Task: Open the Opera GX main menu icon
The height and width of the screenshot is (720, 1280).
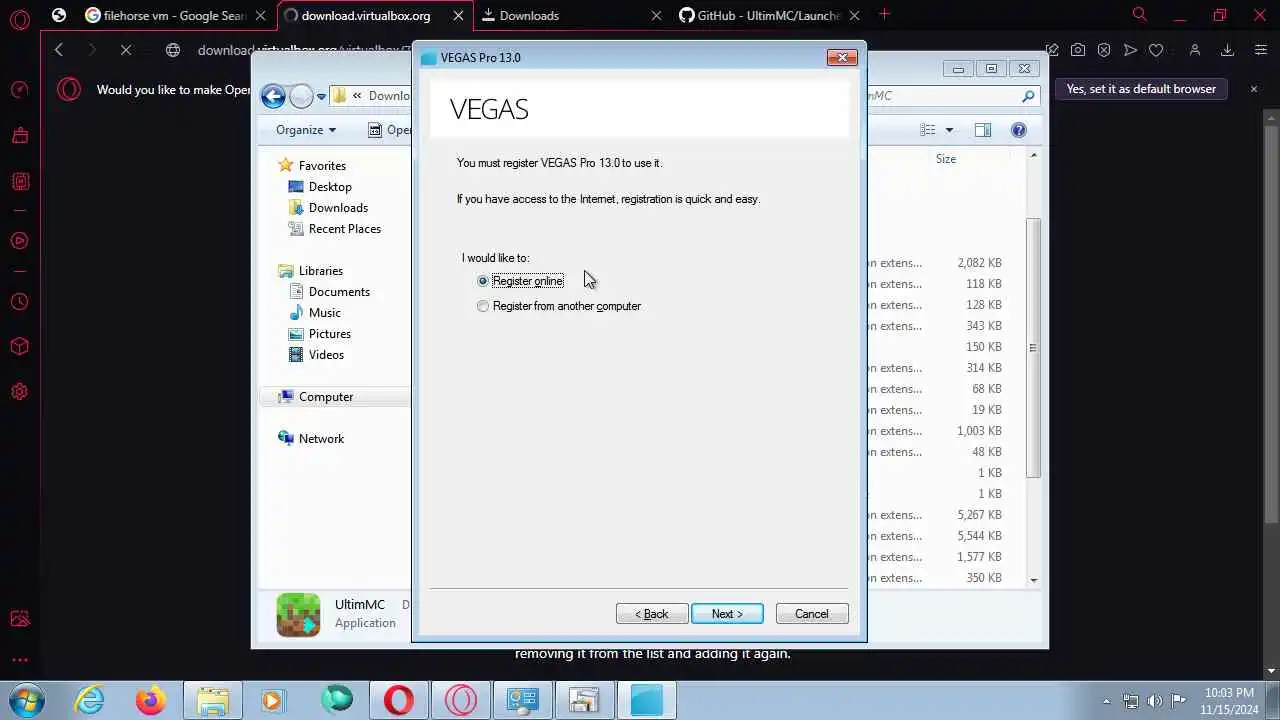Action: click(19, 19)
